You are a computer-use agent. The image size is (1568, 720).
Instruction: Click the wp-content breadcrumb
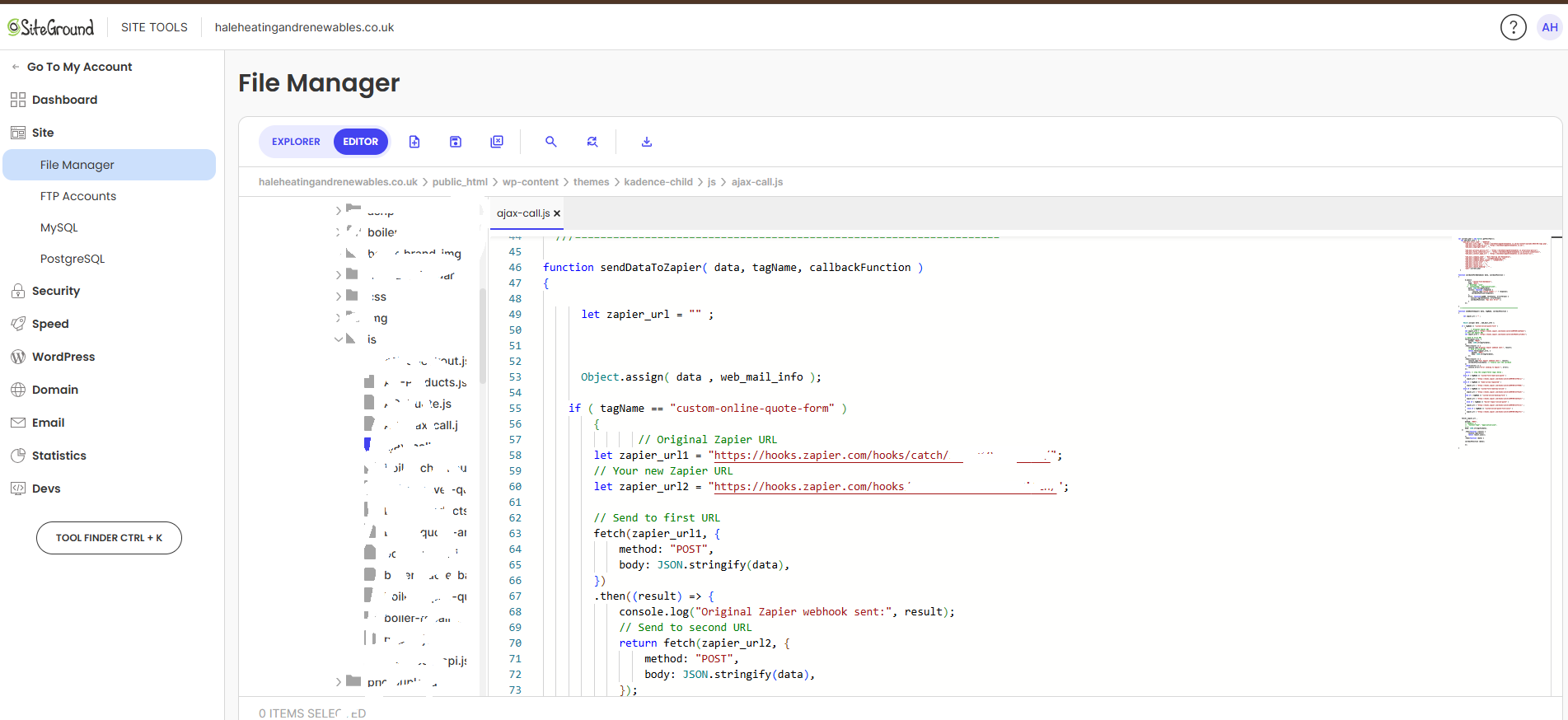(x=531, y=182)
